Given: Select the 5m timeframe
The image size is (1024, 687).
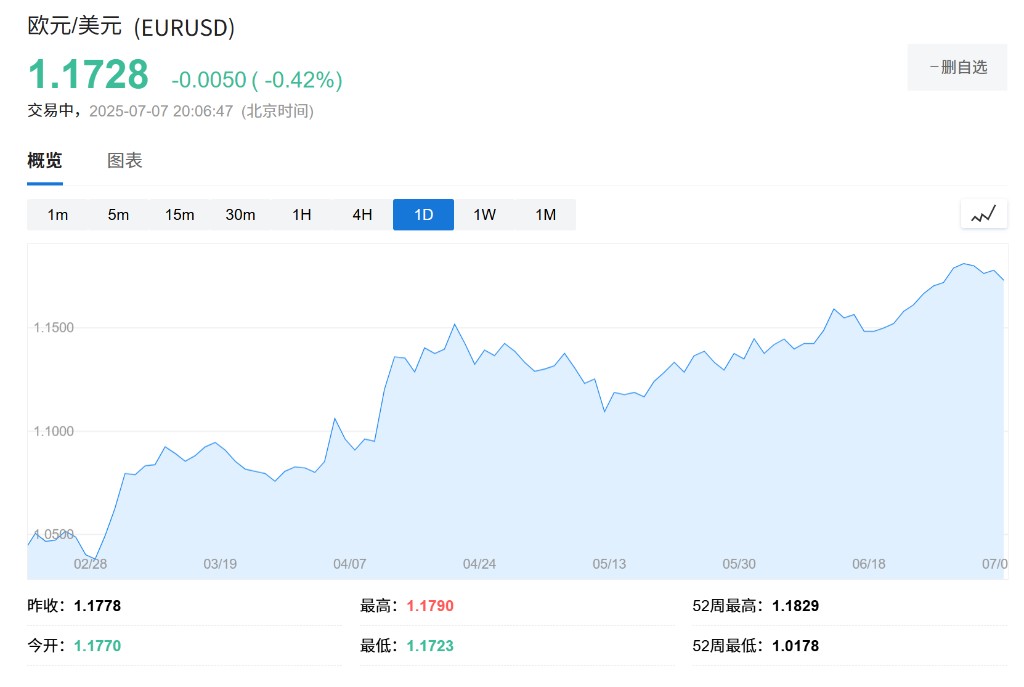Looking at the screenshot, I should click(118, 215).
